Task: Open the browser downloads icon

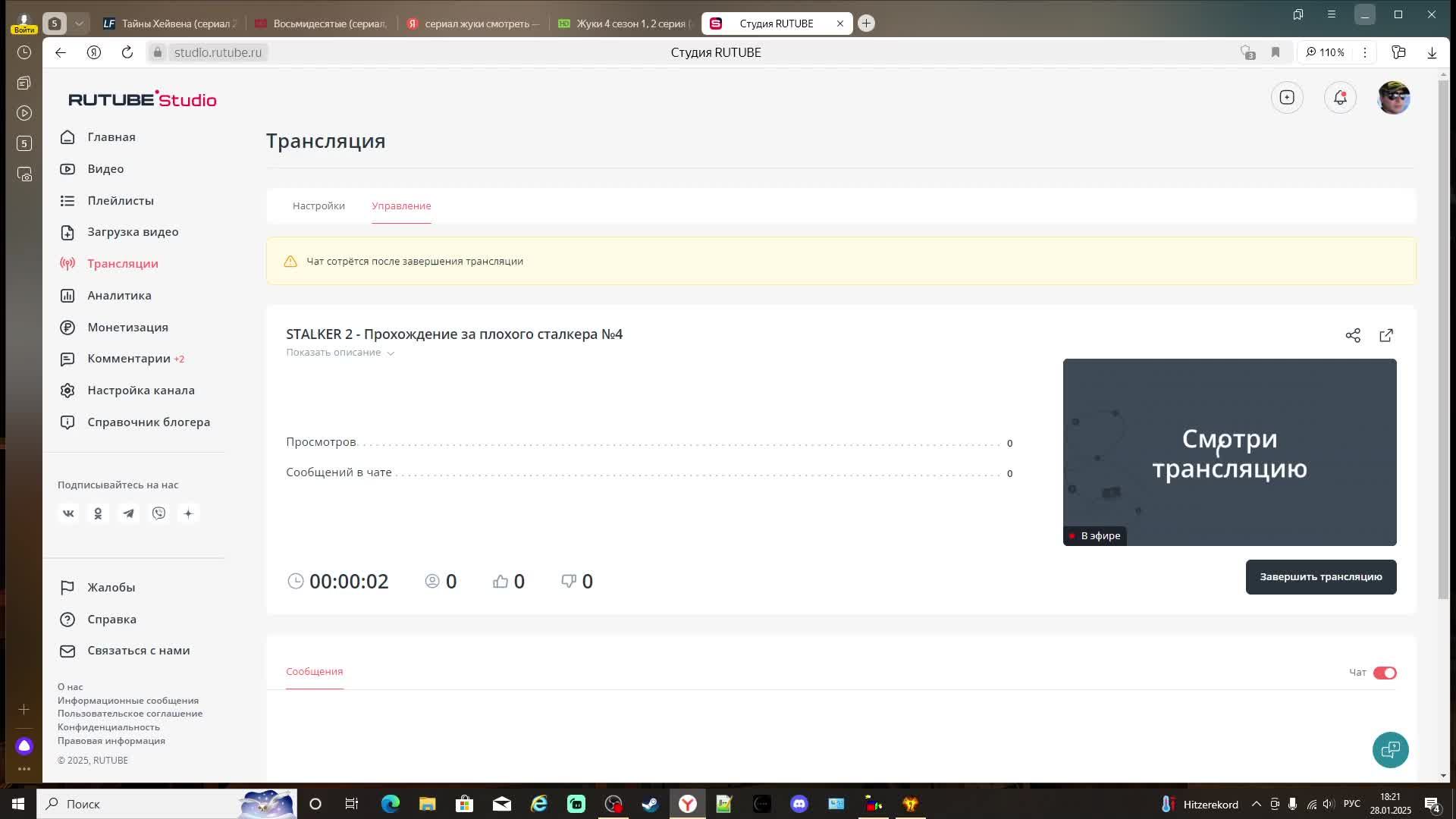Action: coord(1432,52)
